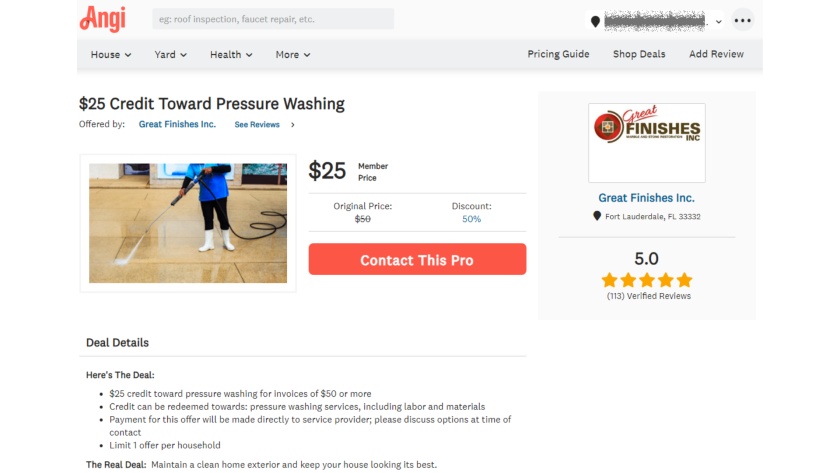
Task: Expand the Yard menu
Action: coord(170,55)
